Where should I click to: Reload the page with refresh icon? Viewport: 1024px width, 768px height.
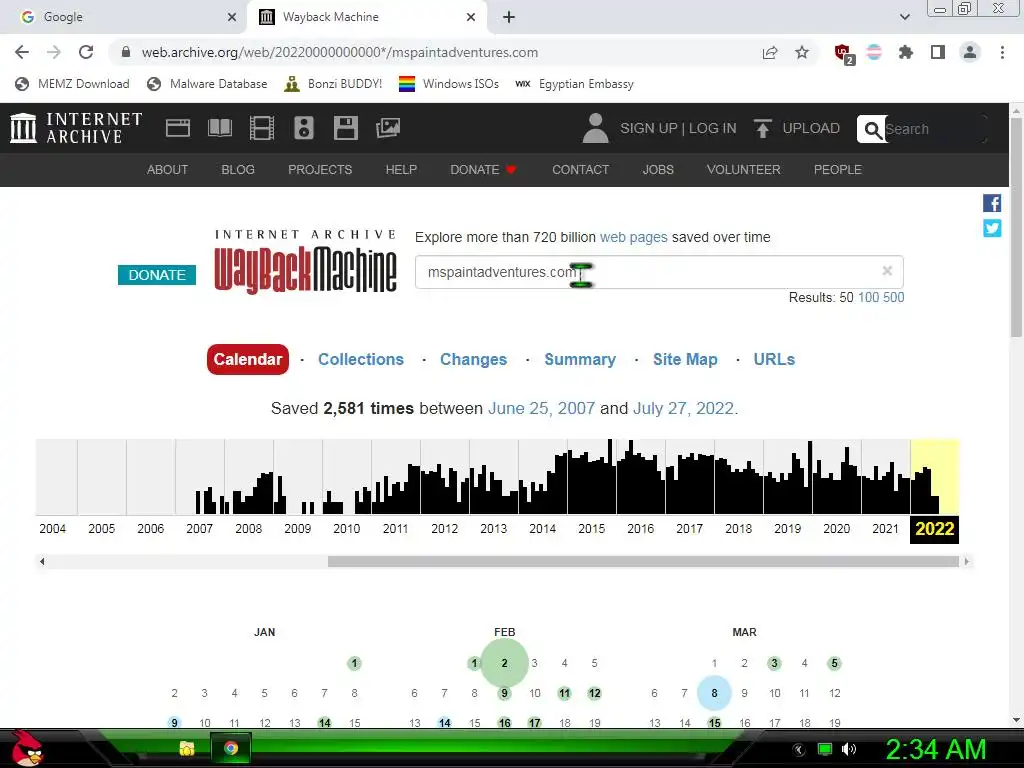click(86, 52)
